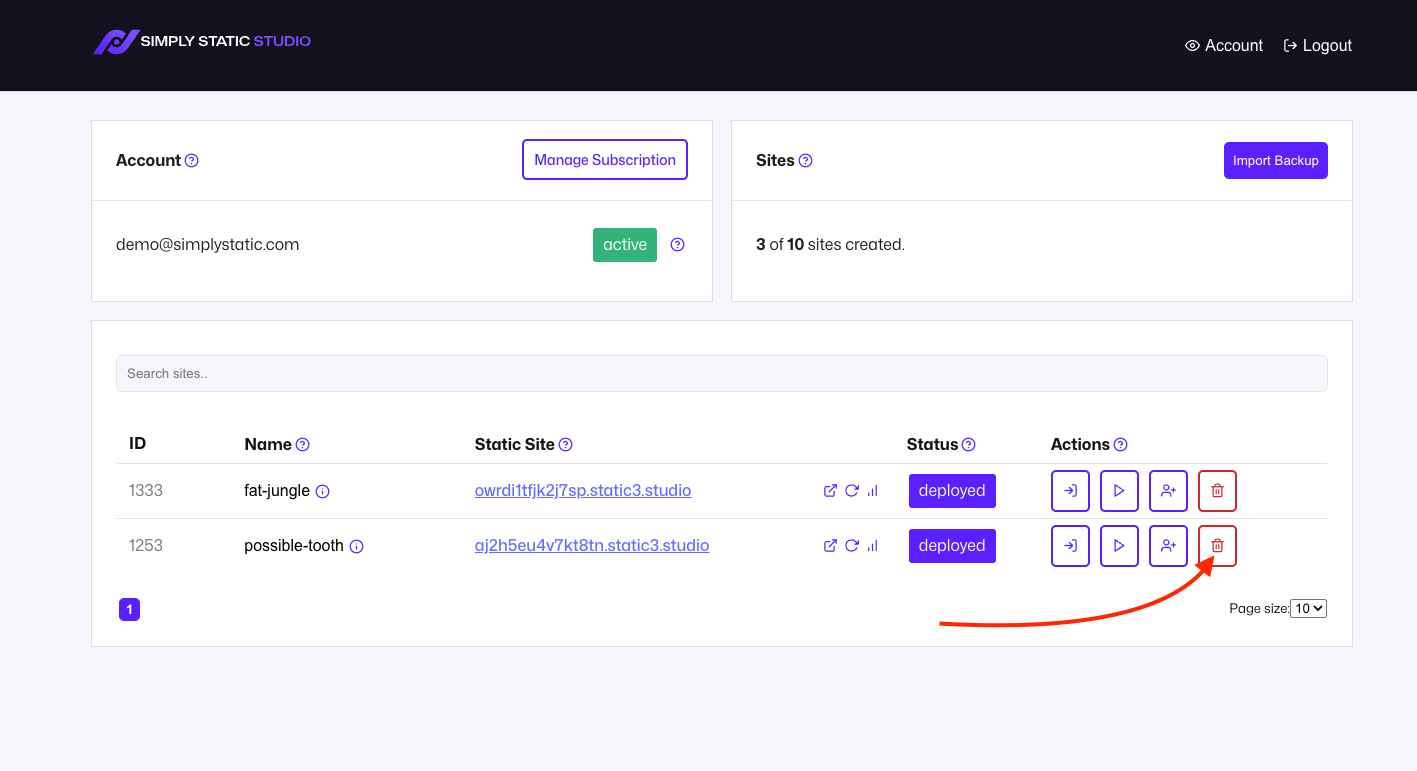
Task: Open the Page size dropdown
Action: [1308, 608]
